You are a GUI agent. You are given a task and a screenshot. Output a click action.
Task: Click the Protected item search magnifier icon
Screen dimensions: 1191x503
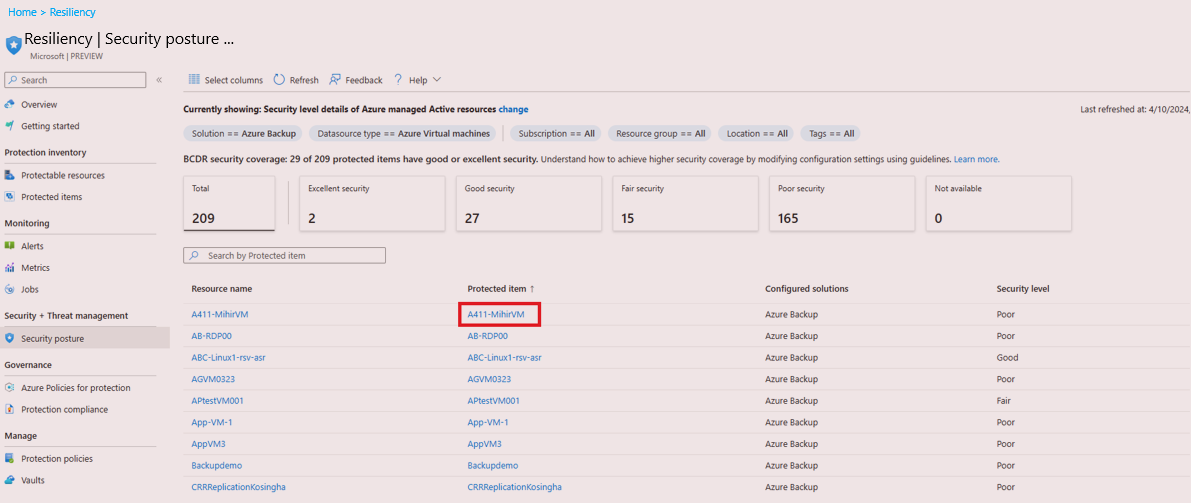coord(195,255)
